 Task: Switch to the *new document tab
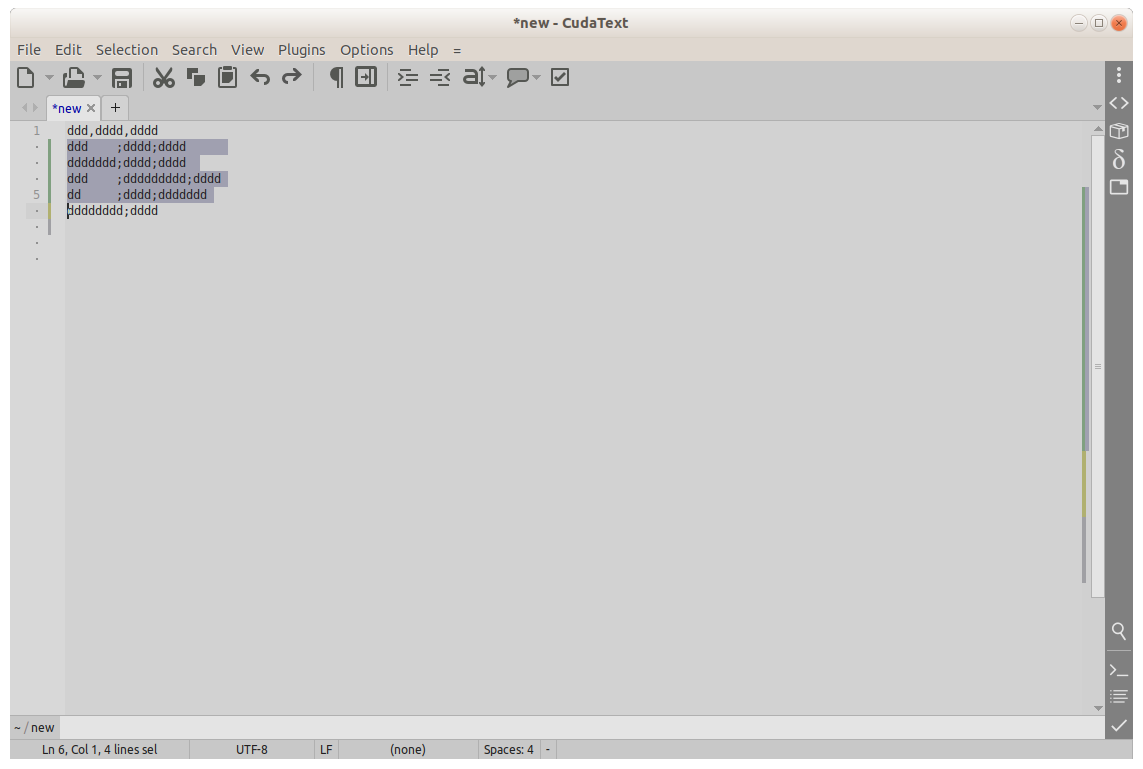tap(67, 108)
